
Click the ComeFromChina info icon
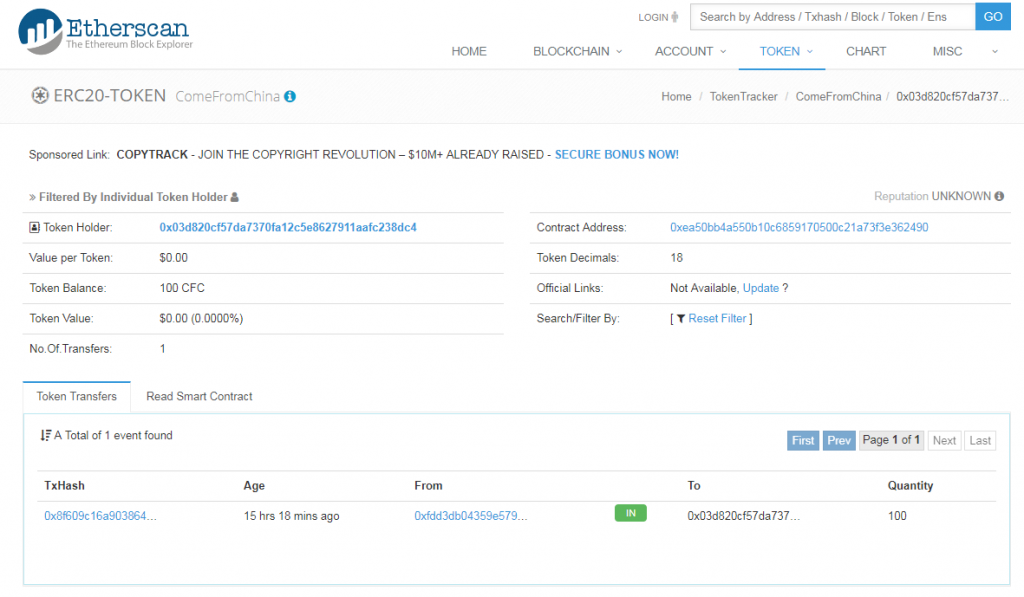(x=290, y=96)
